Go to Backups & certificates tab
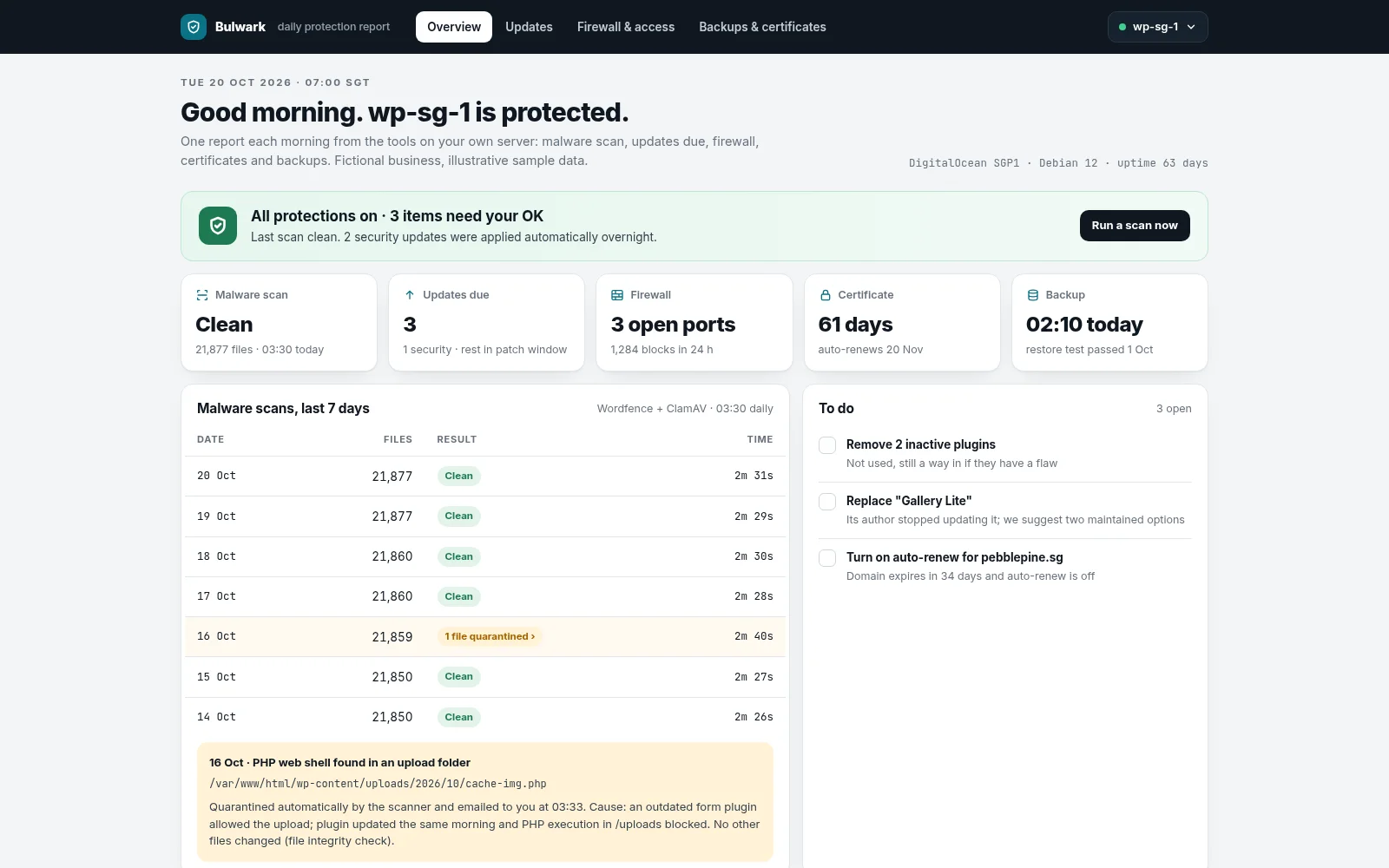 pyautogui.click(x=762, y=27)
